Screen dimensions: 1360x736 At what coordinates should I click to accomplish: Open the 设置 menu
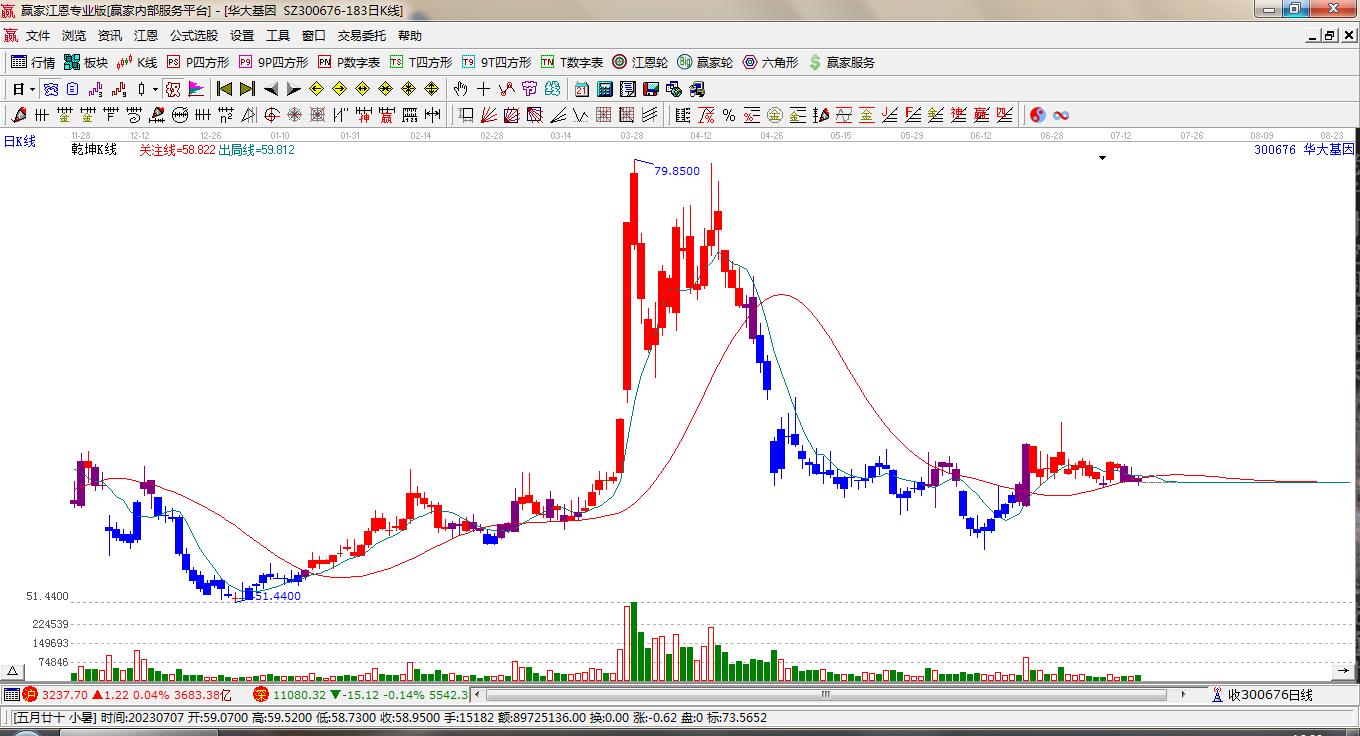[x=242, y=36]
